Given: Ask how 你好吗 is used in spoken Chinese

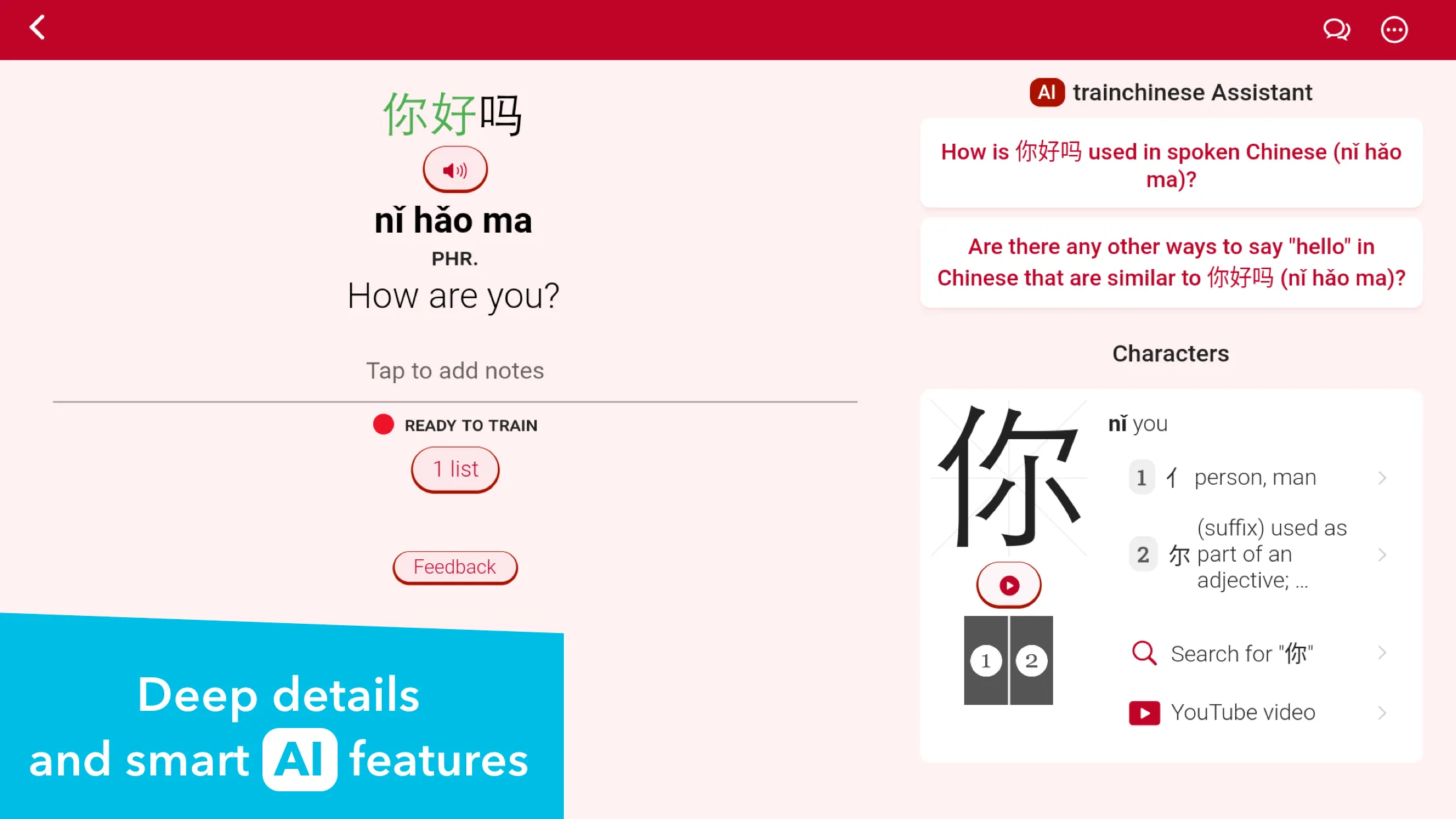Looking at the screenshot, I should pyautogui.click(x=1171, y=166).
